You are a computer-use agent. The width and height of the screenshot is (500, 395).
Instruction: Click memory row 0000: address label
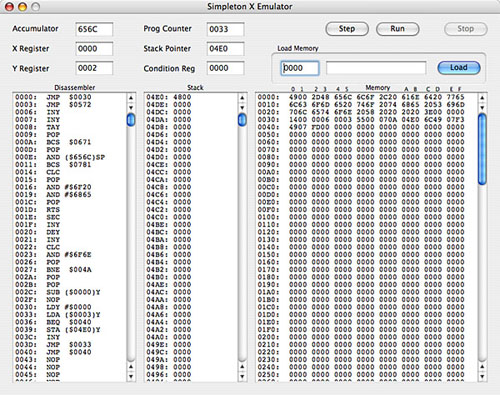pyautogui.click(x=268, y=97)
